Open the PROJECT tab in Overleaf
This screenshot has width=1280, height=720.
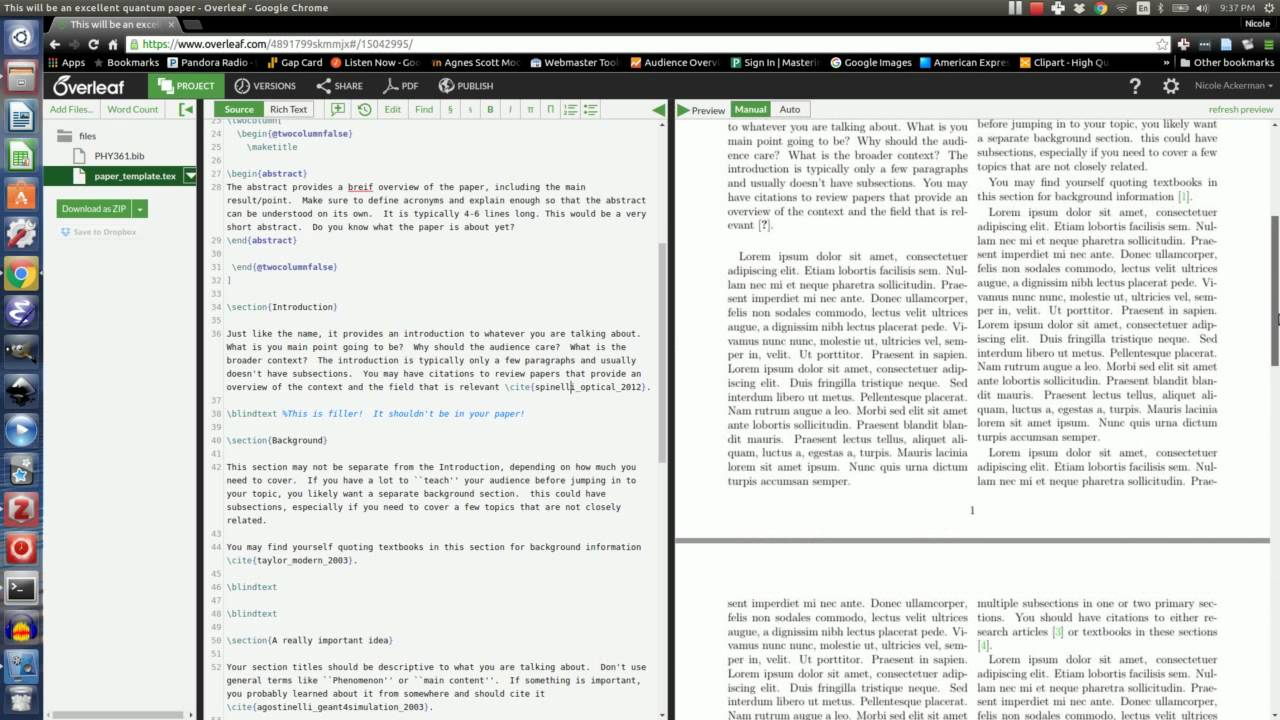(187, 86)
